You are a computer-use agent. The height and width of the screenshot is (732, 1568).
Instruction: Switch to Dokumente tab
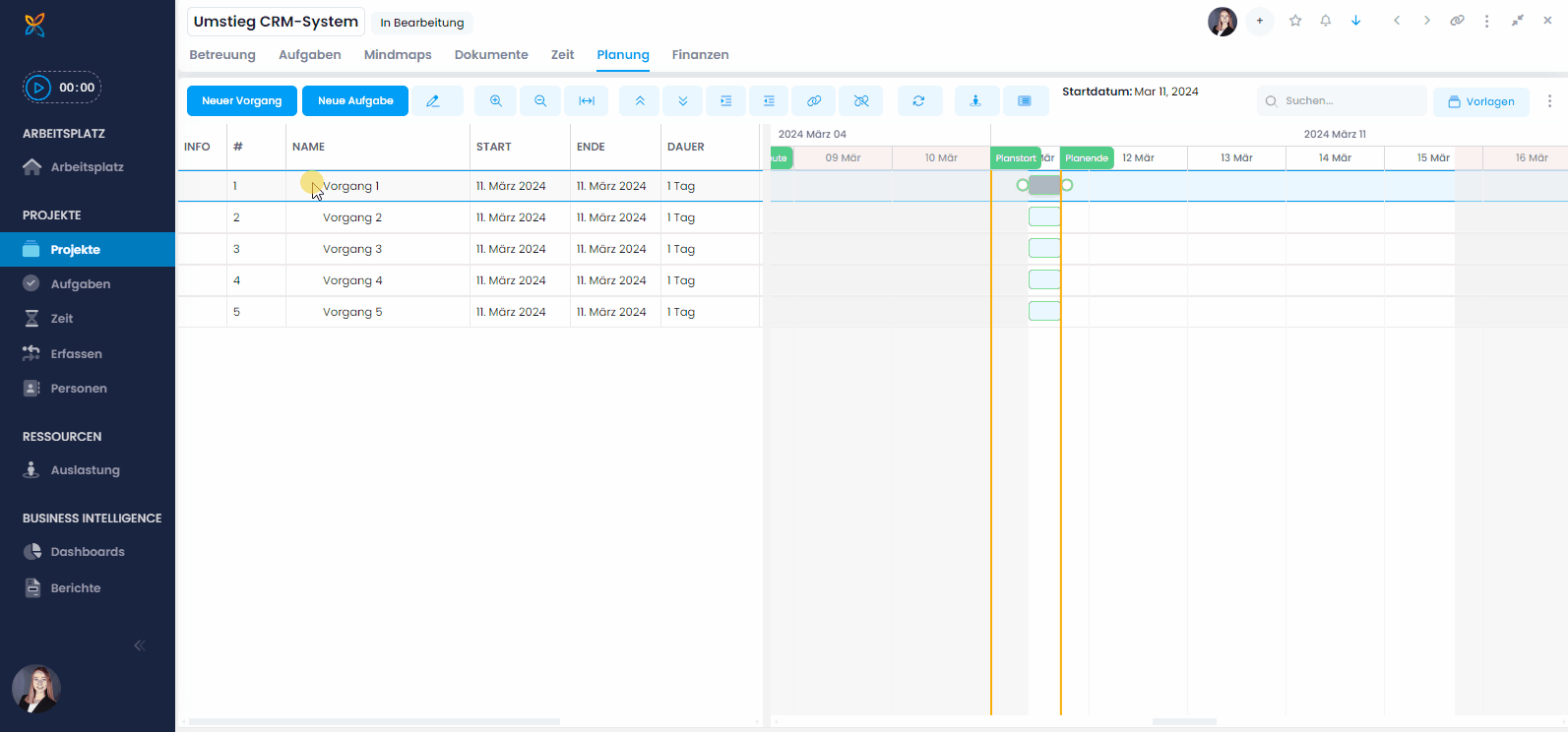pyautogui.click(x=491, y=55)
